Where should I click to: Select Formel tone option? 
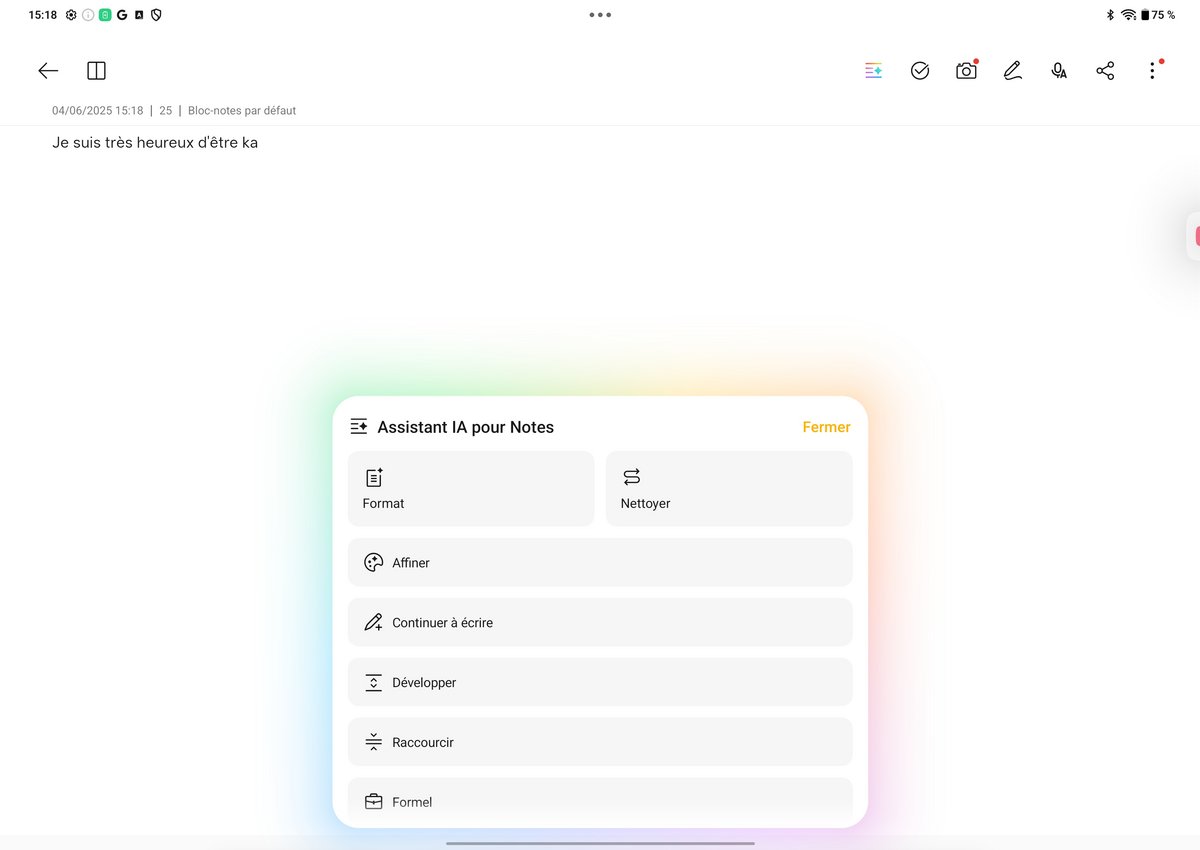pyautogui.click(x=600, y=801)
